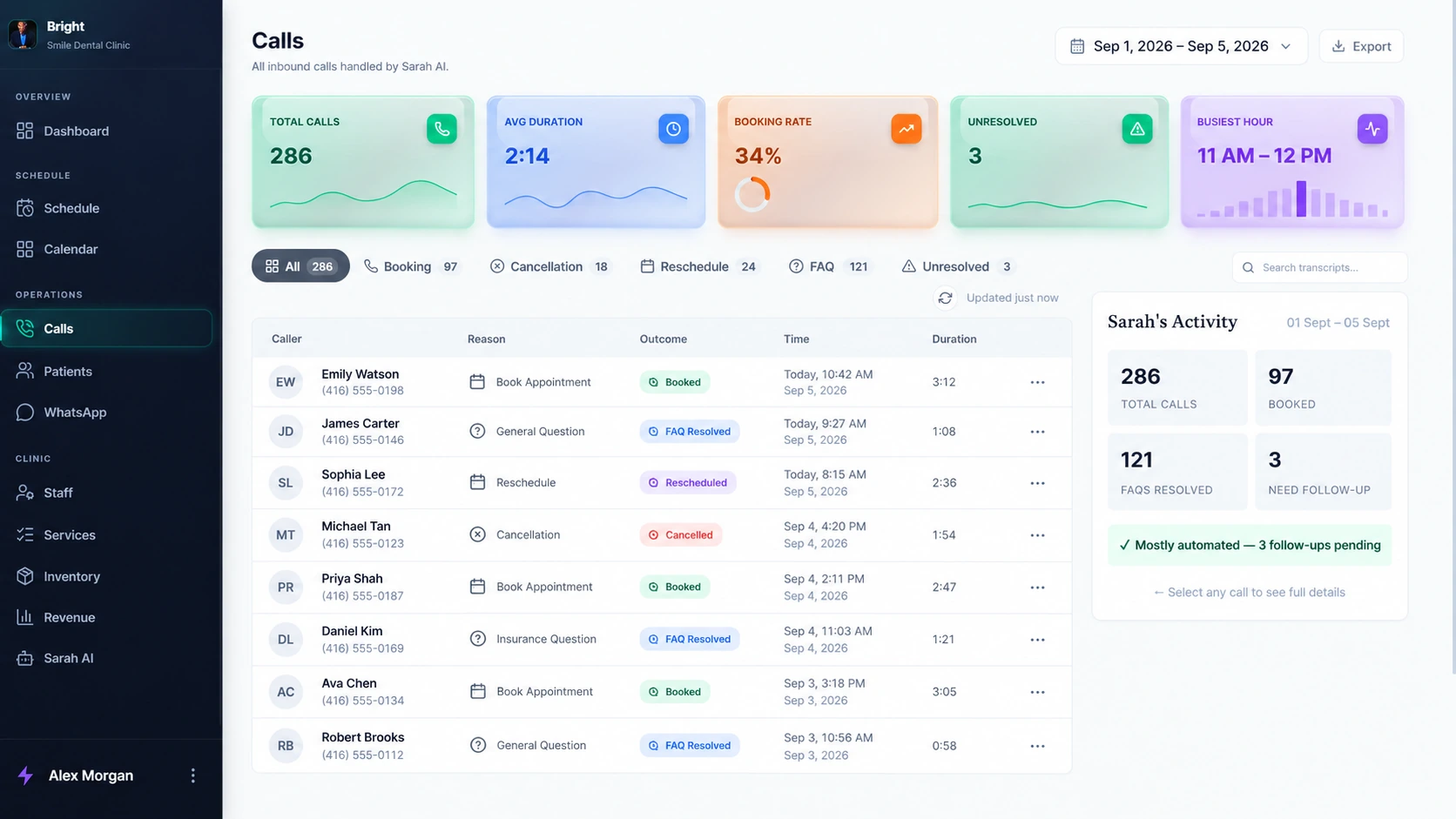The height and width of the screenshot is (819, 1456).
Task: Select the All 286 filter tab
Action: 300,266
